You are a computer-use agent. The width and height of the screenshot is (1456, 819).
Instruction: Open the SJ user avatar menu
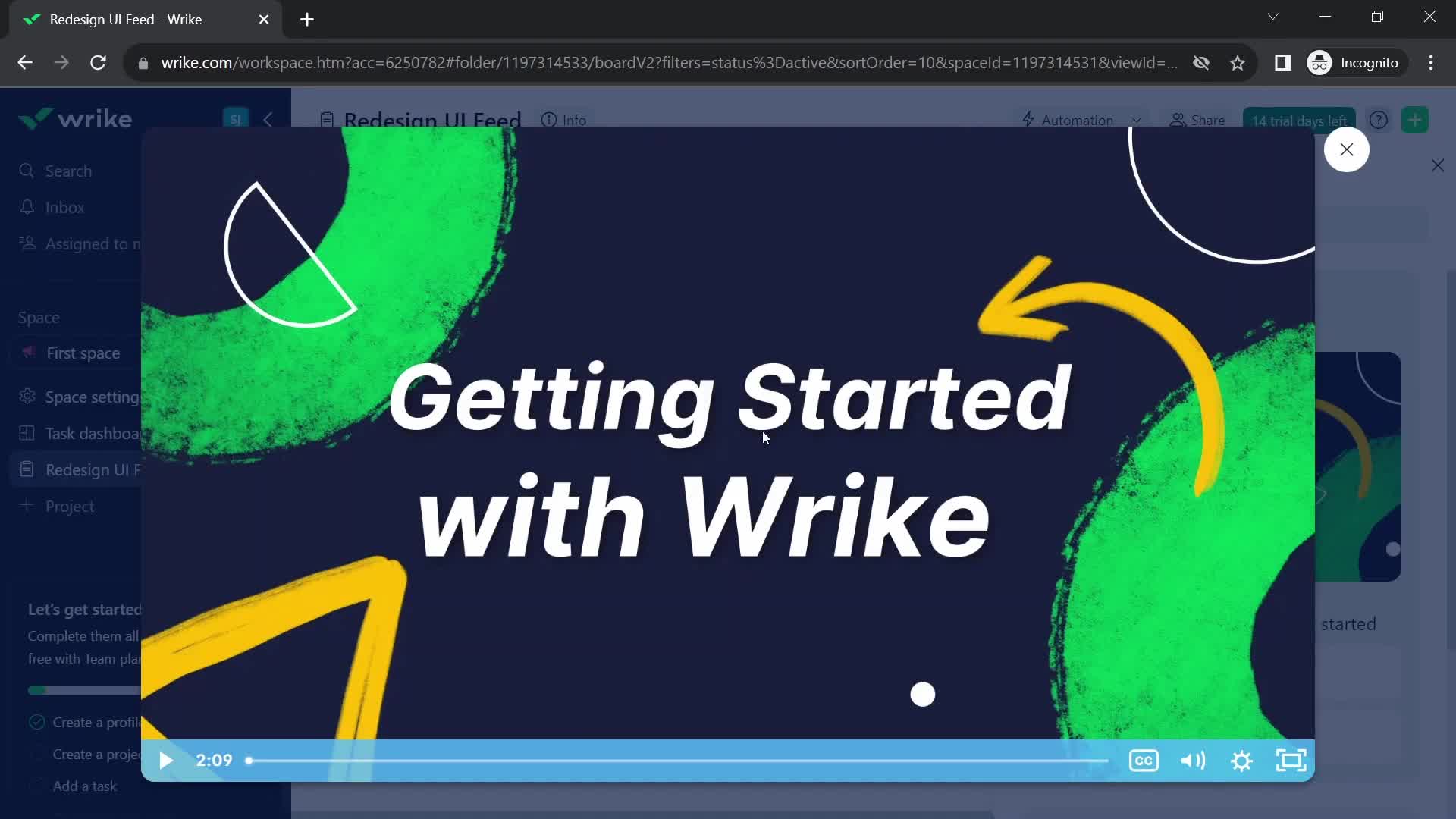pyautogui.click(x=235, y=119)
